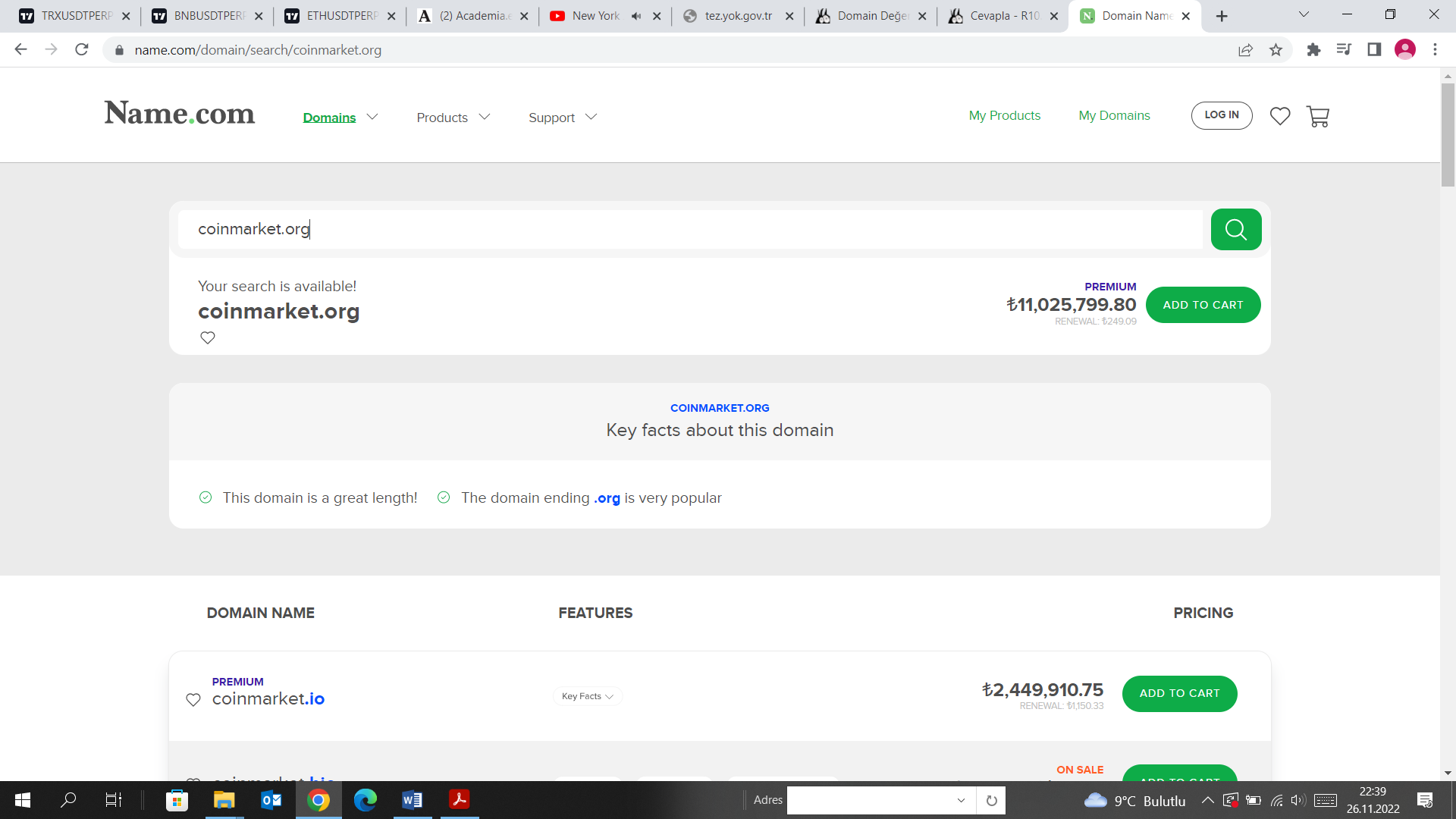
Task: Close the Cevapla - R10 tab
Action: coord(1054,16)
